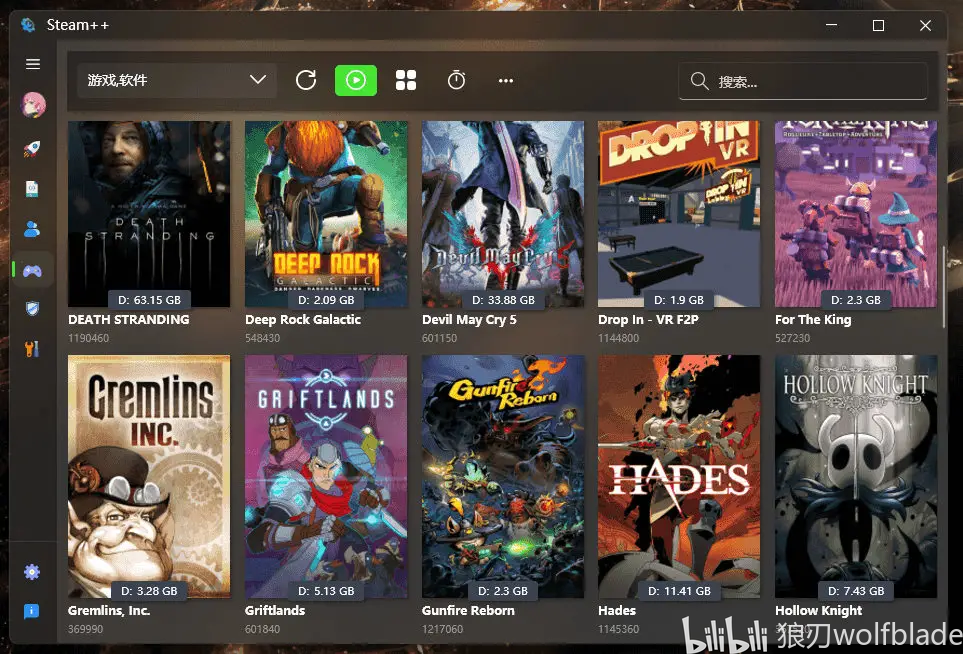963x654 pixels.
Task: Expand the 游戏,软件 type dropdown
Action: click(177, 80)
